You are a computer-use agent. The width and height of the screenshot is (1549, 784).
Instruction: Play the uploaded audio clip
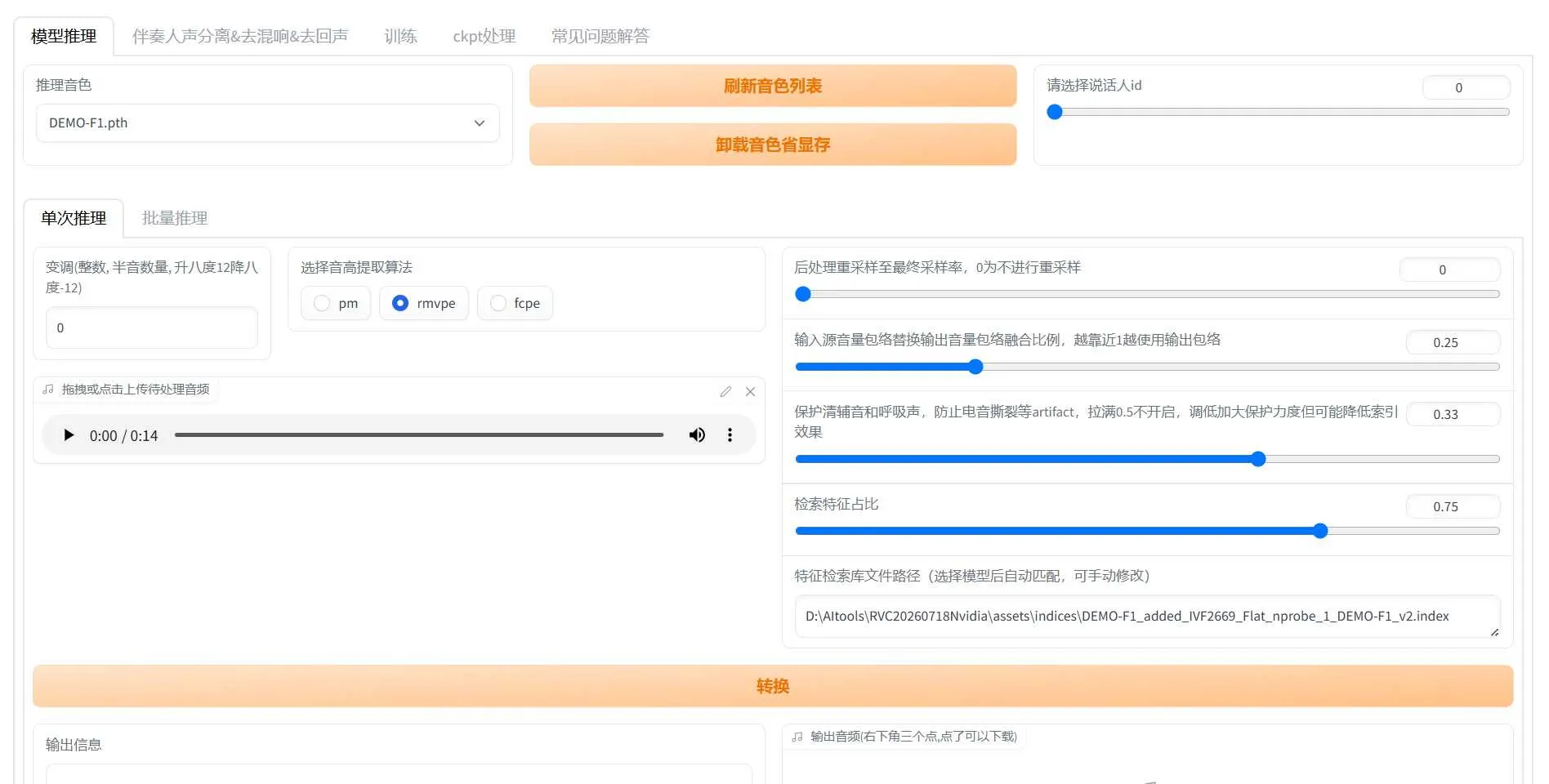tap(69, 435)
